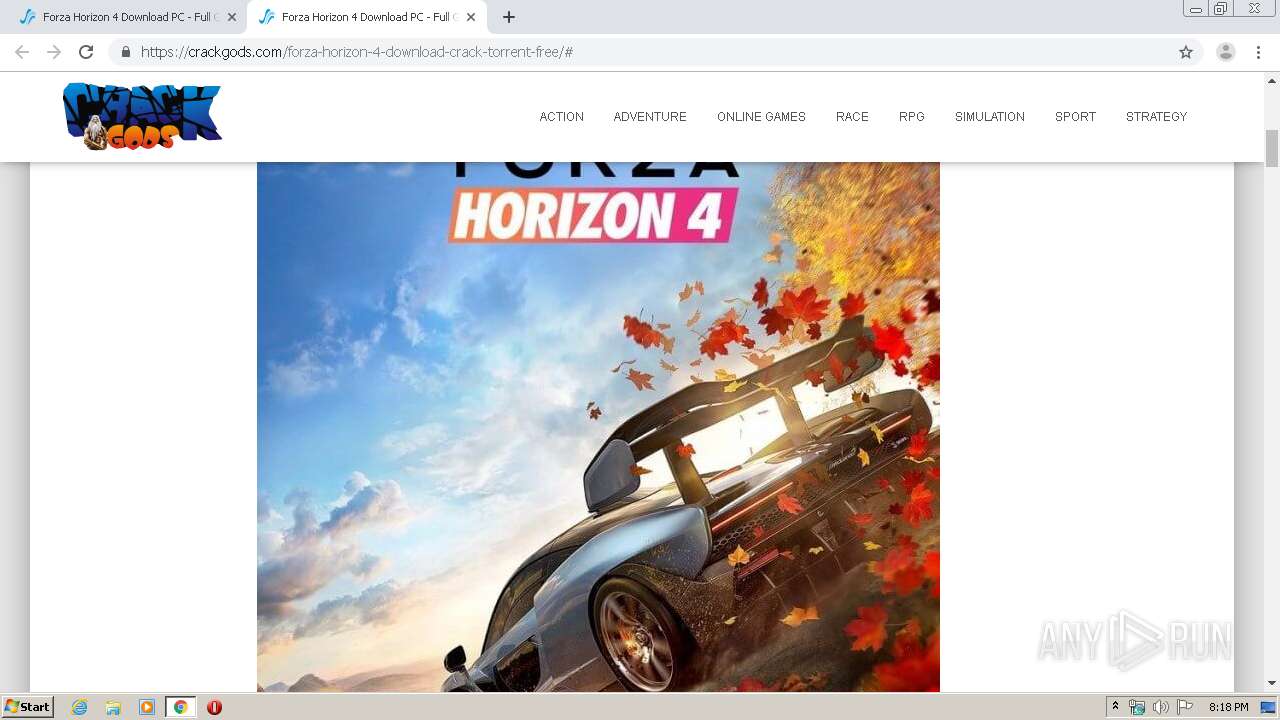Open Windows Media Player in taskbar
Image resolution: width=1280 pixels, height=720 pixels.
point(147,707)
